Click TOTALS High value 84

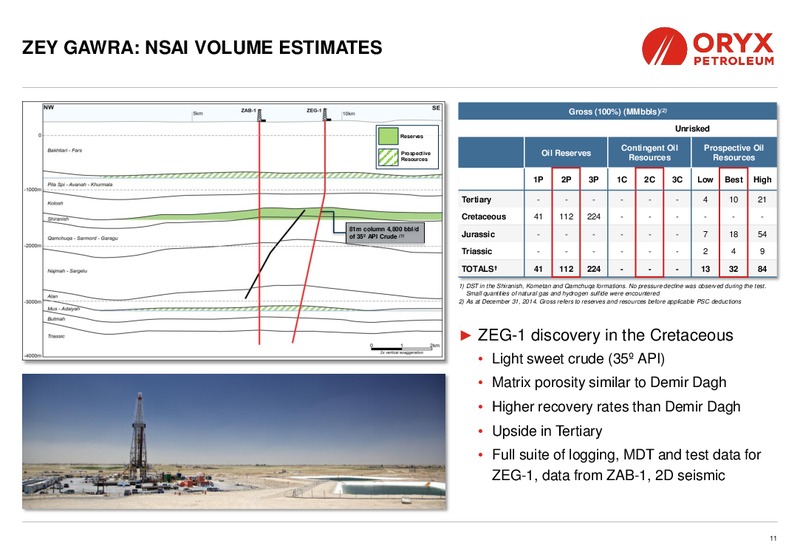[x=762, y=268]
